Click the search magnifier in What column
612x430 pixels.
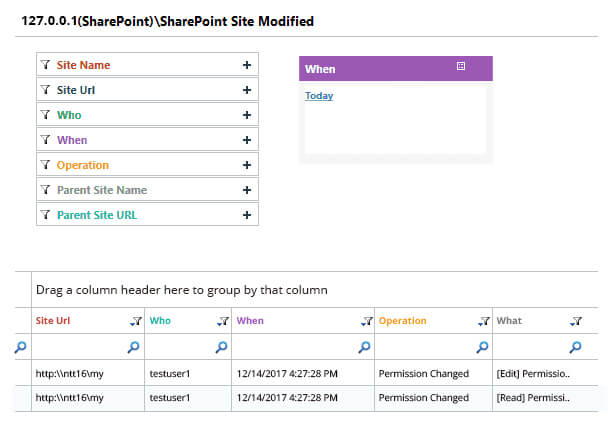point(575,346)
